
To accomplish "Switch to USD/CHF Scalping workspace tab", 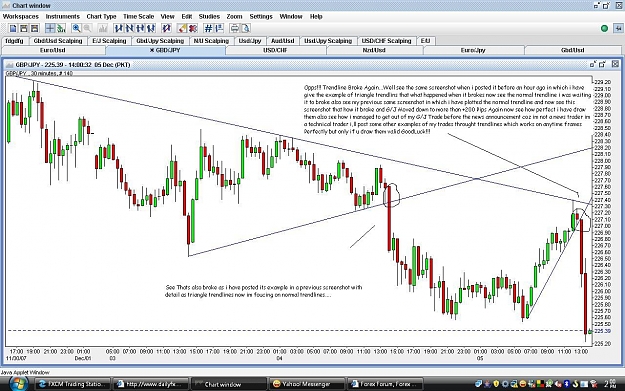I will [386, 41].
